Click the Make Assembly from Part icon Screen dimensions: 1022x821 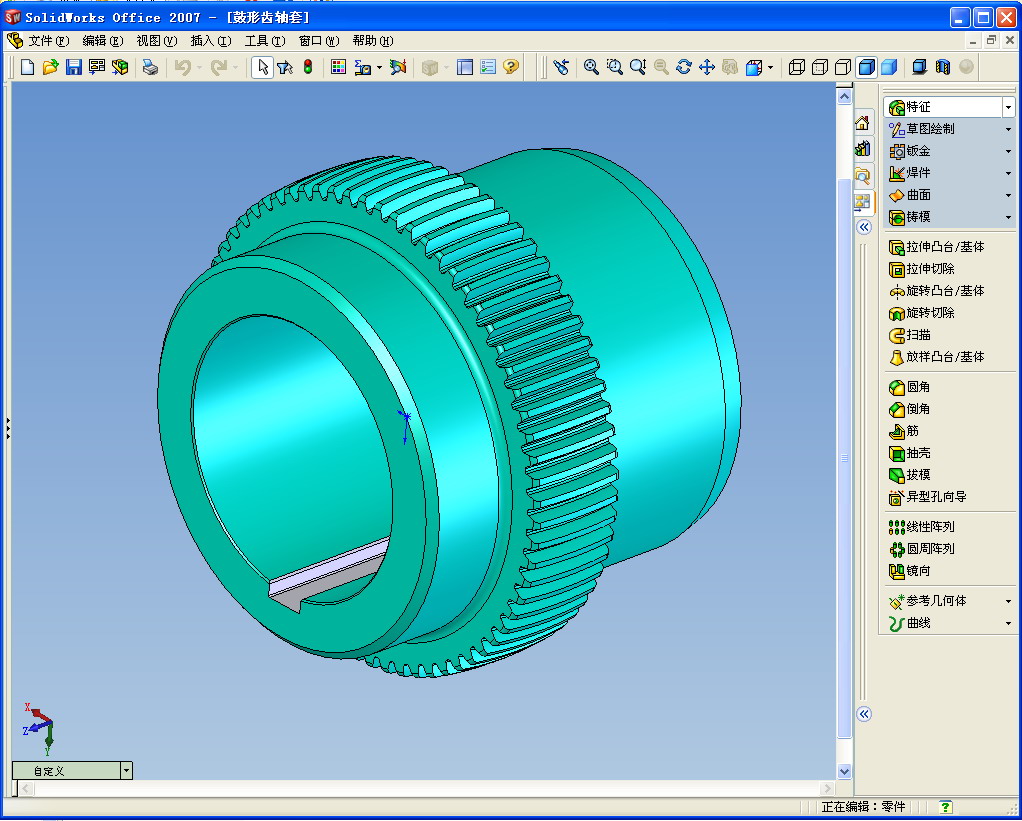tap(120, 66)
